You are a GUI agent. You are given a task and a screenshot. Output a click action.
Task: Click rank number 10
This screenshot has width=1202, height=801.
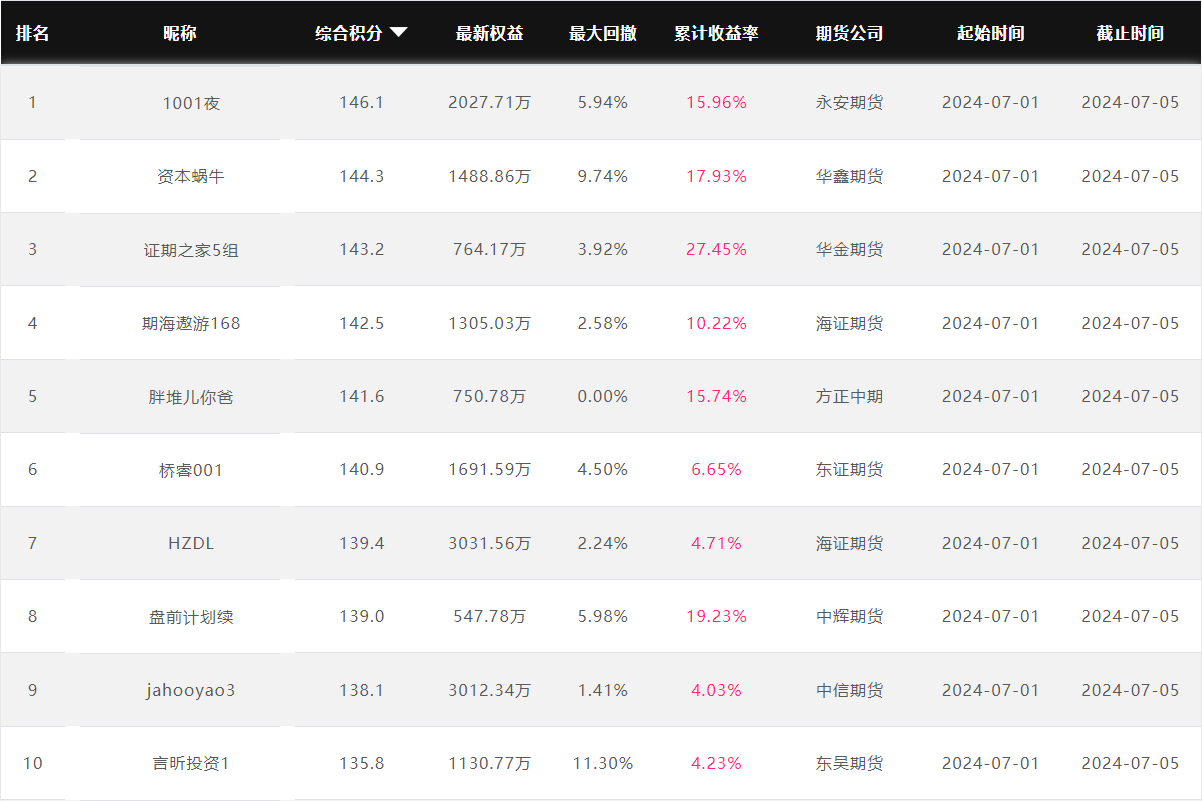[x=32, y=763]
